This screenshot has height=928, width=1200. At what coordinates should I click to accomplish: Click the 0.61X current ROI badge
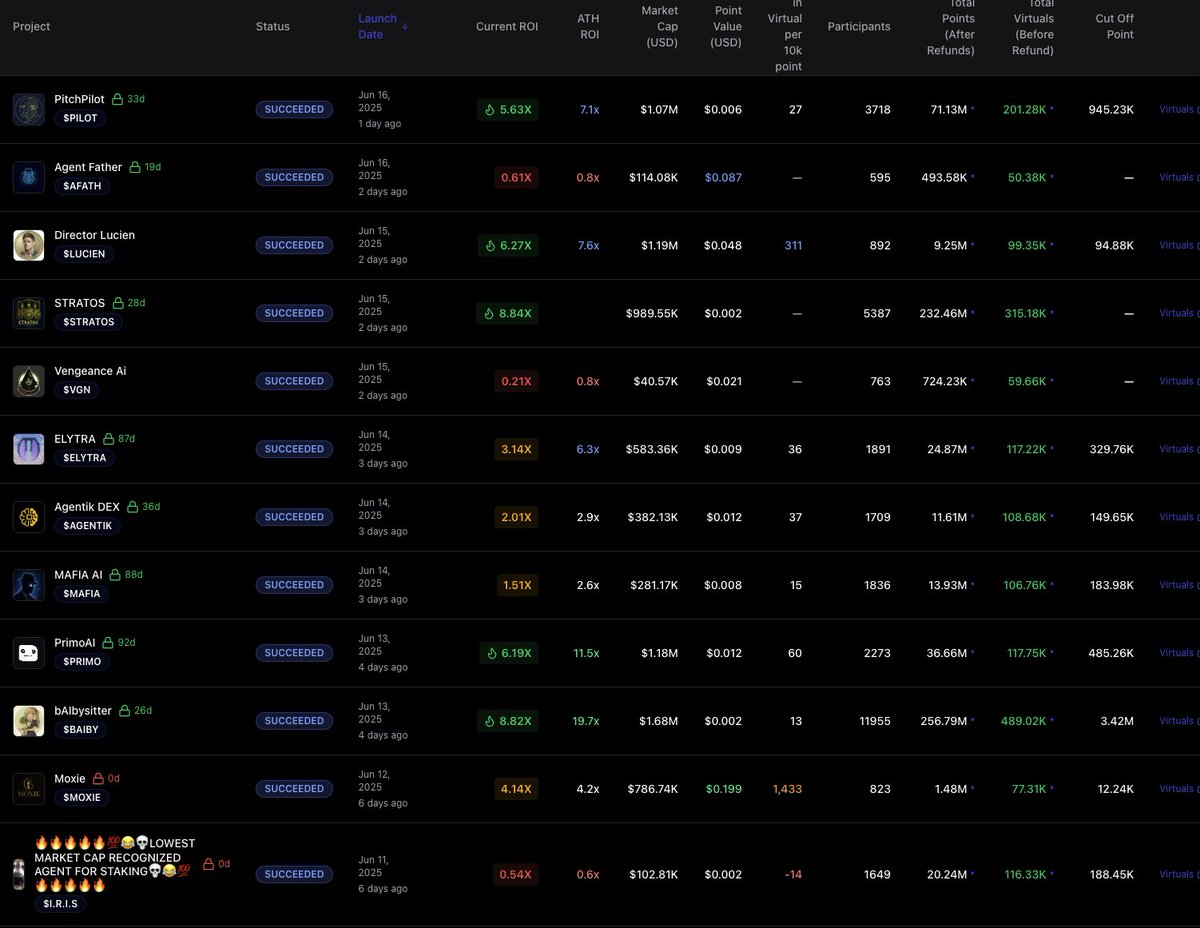516,177
